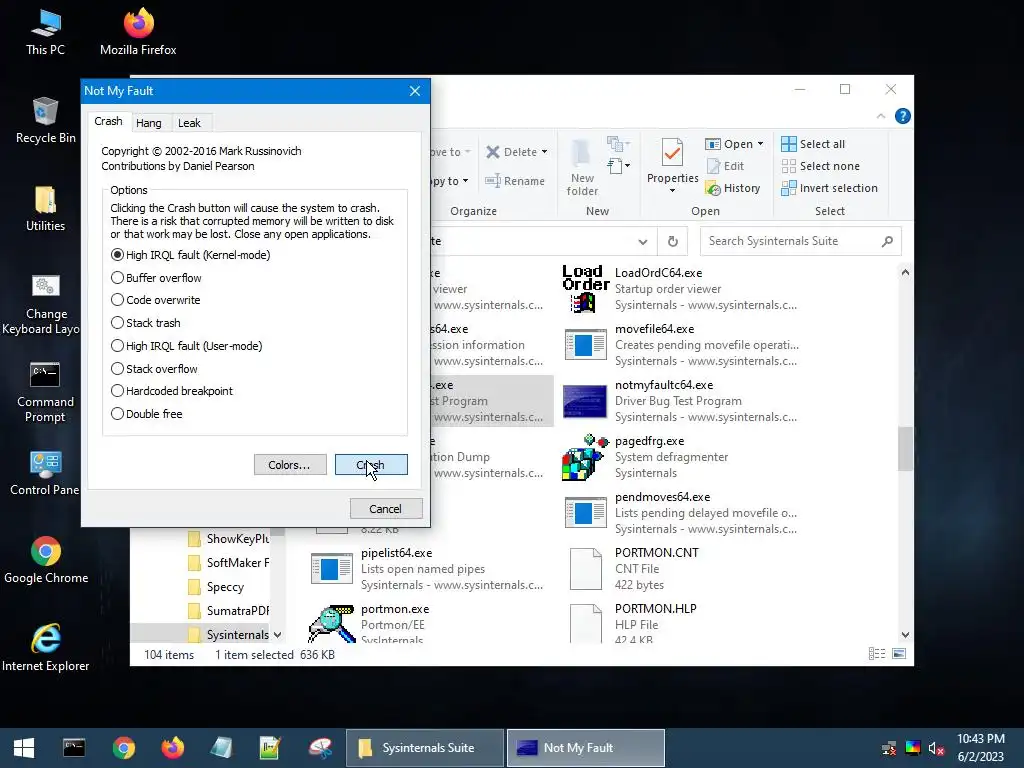Open Properties via checkmark icon
The height and width of the screenshot is (768, 1024).
[672, 153]
